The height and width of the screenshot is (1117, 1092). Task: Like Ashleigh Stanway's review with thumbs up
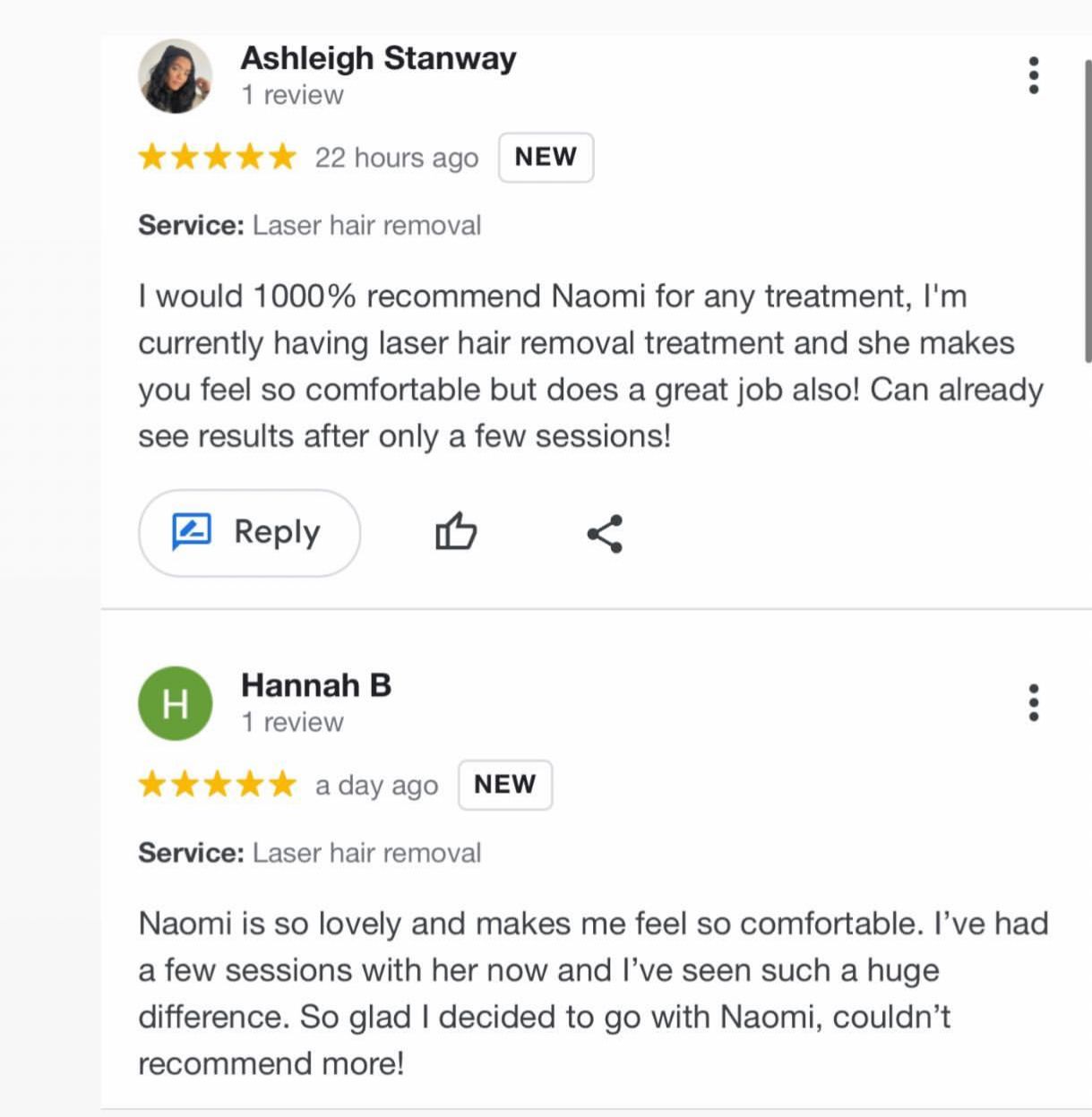[456, 532]
